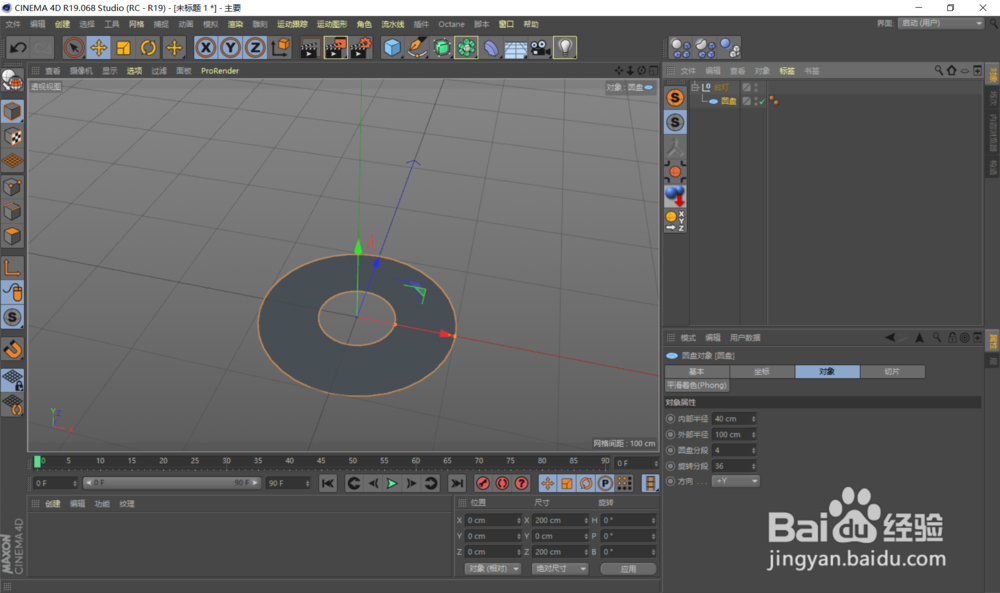Activate the Rotate tool
Image resolution: width=1000 pixels, height=593 pixels.
tap(148, 48)
